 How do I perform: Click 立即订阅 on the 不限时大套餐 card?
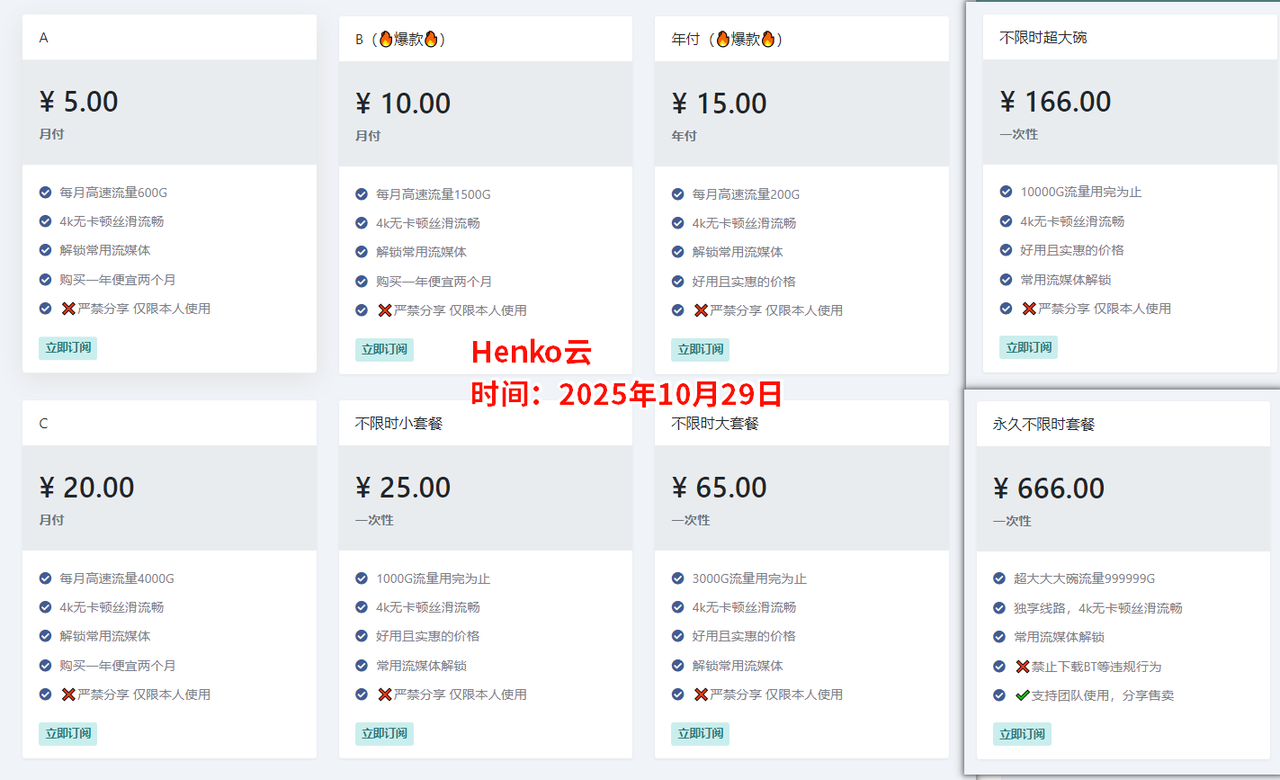(700, 733)
